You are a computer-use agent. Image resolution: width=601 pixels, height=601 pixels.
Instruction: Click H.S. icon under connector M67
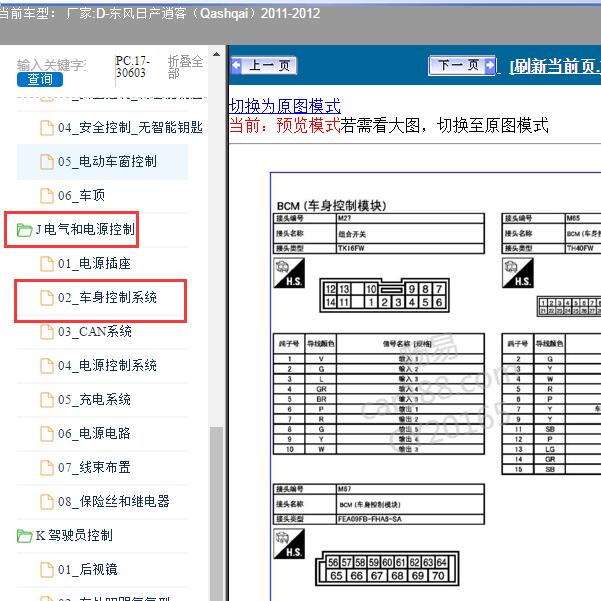289,544
